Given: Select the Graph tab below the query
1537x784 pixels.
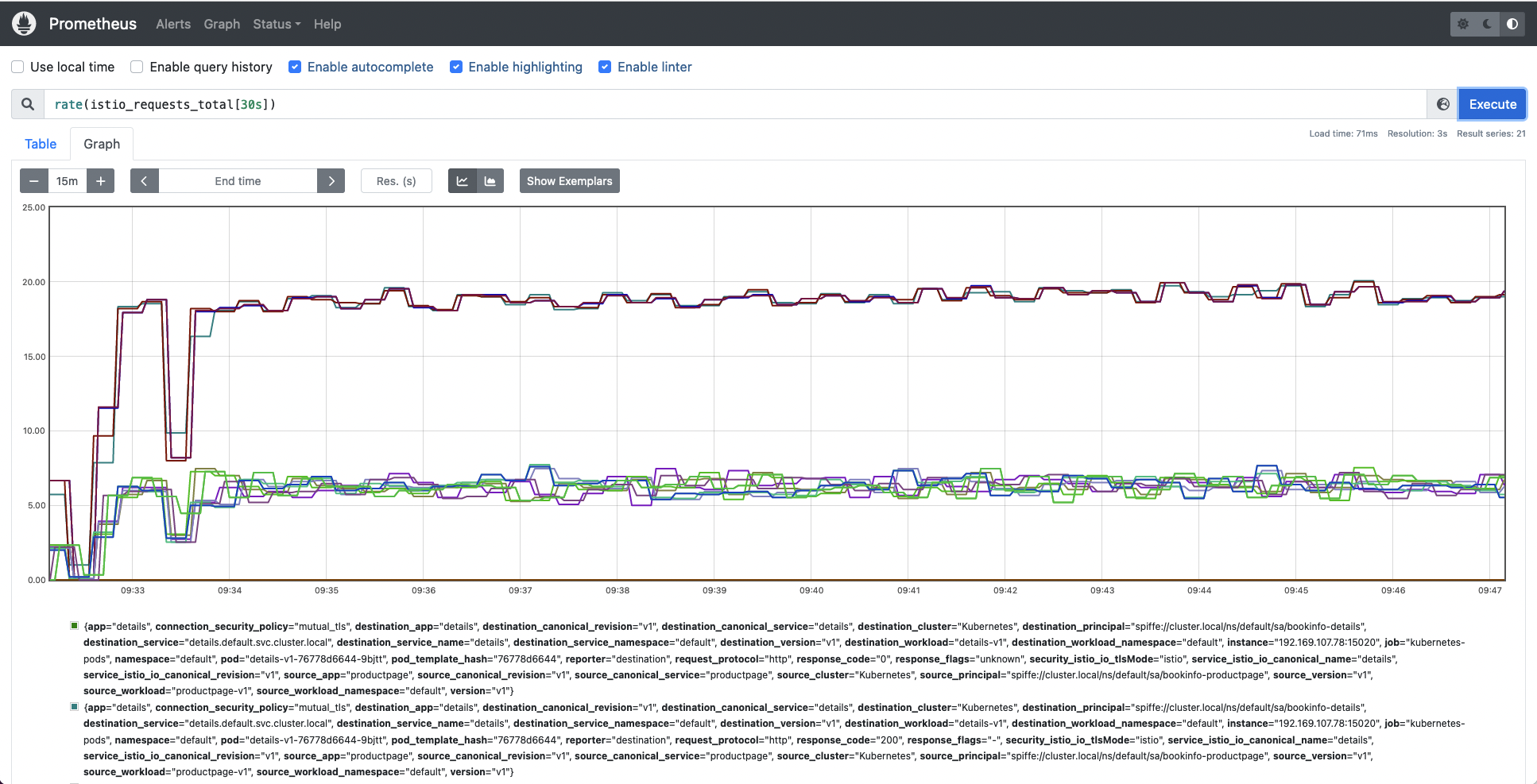Looking at the screenshot, I should [x=102, y=144].
